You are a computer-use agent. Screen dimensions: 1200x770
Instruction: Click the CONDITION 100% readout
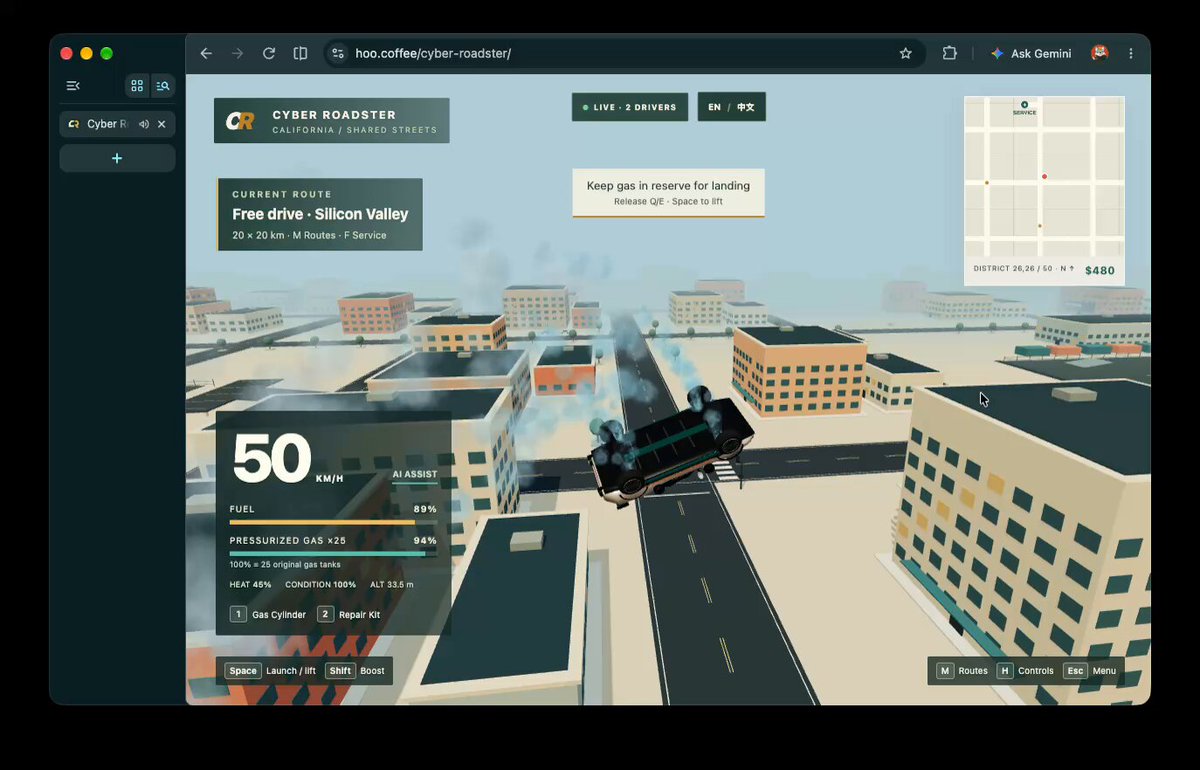[x=320, y=584]
